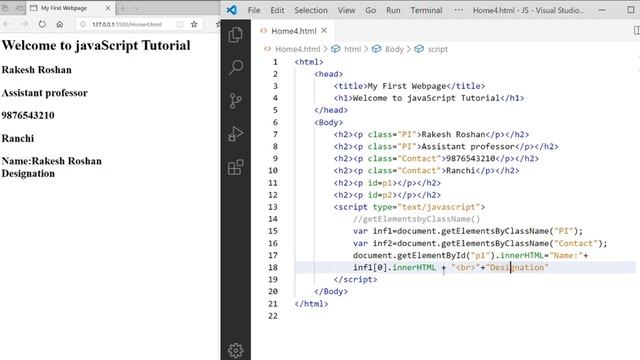The width and height of the screenshot is (640, 360).
Task: Open a new browser tab
Action: pos(122,8)
